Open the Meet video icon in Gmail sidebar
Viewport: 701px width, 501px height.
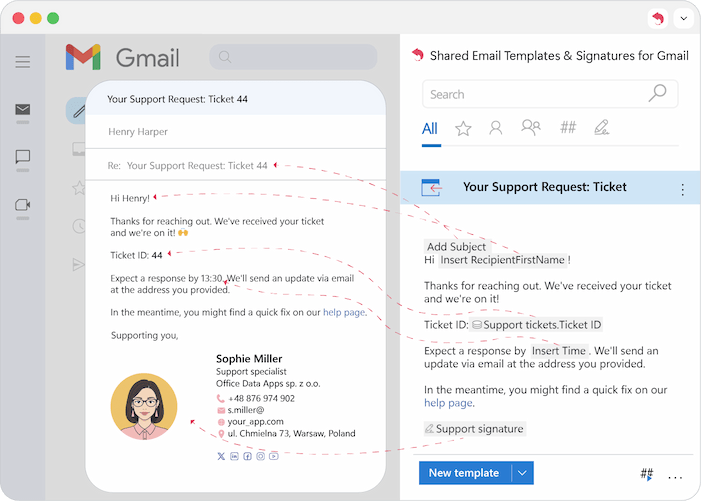coord(22,205)
